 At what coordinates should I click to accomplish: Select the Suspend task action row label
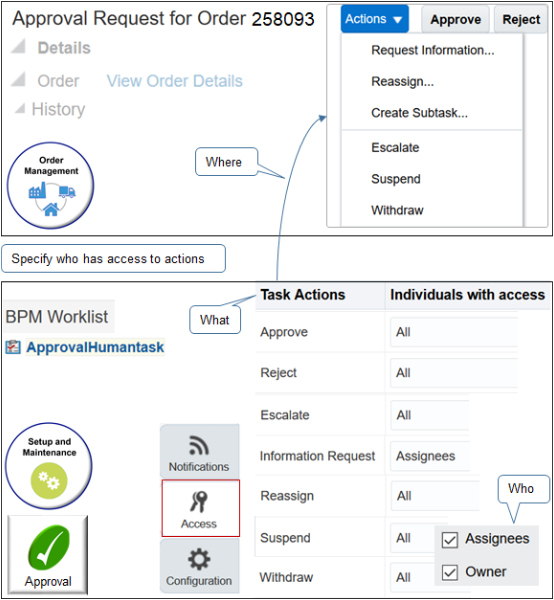[x=285, y=538]
